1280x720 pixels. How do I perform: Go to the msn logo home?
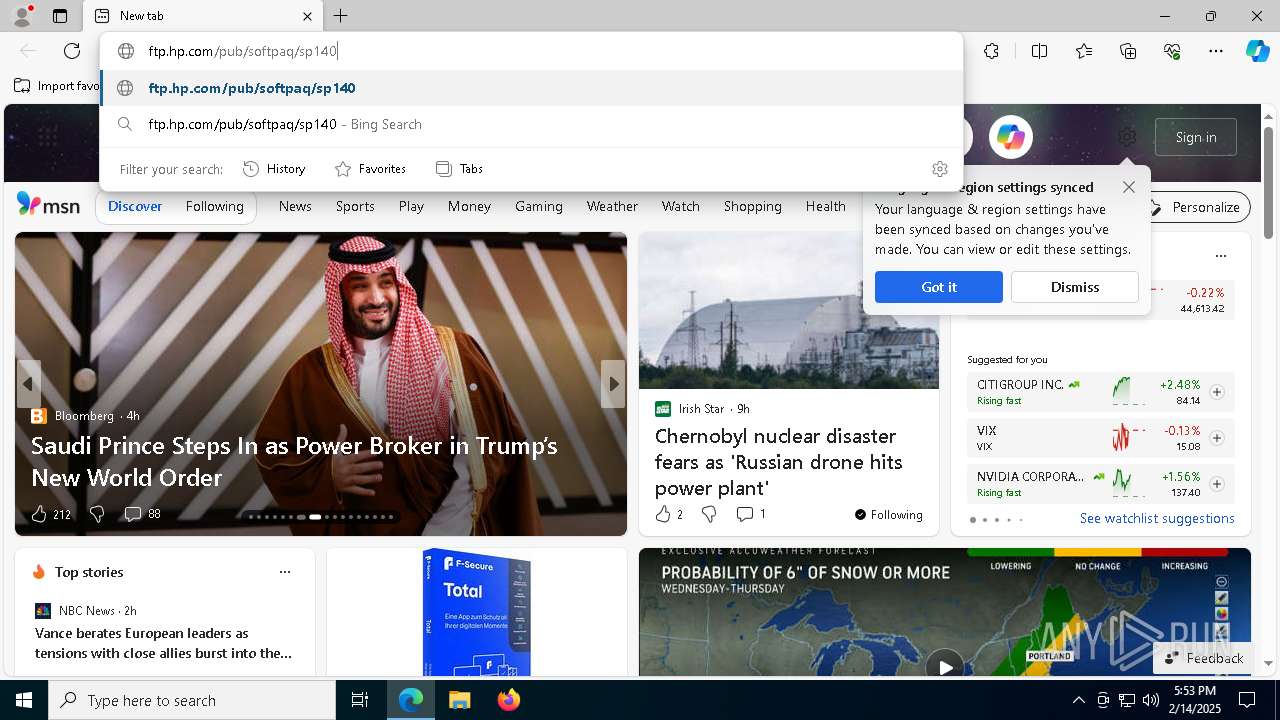(x=48, y=205)
